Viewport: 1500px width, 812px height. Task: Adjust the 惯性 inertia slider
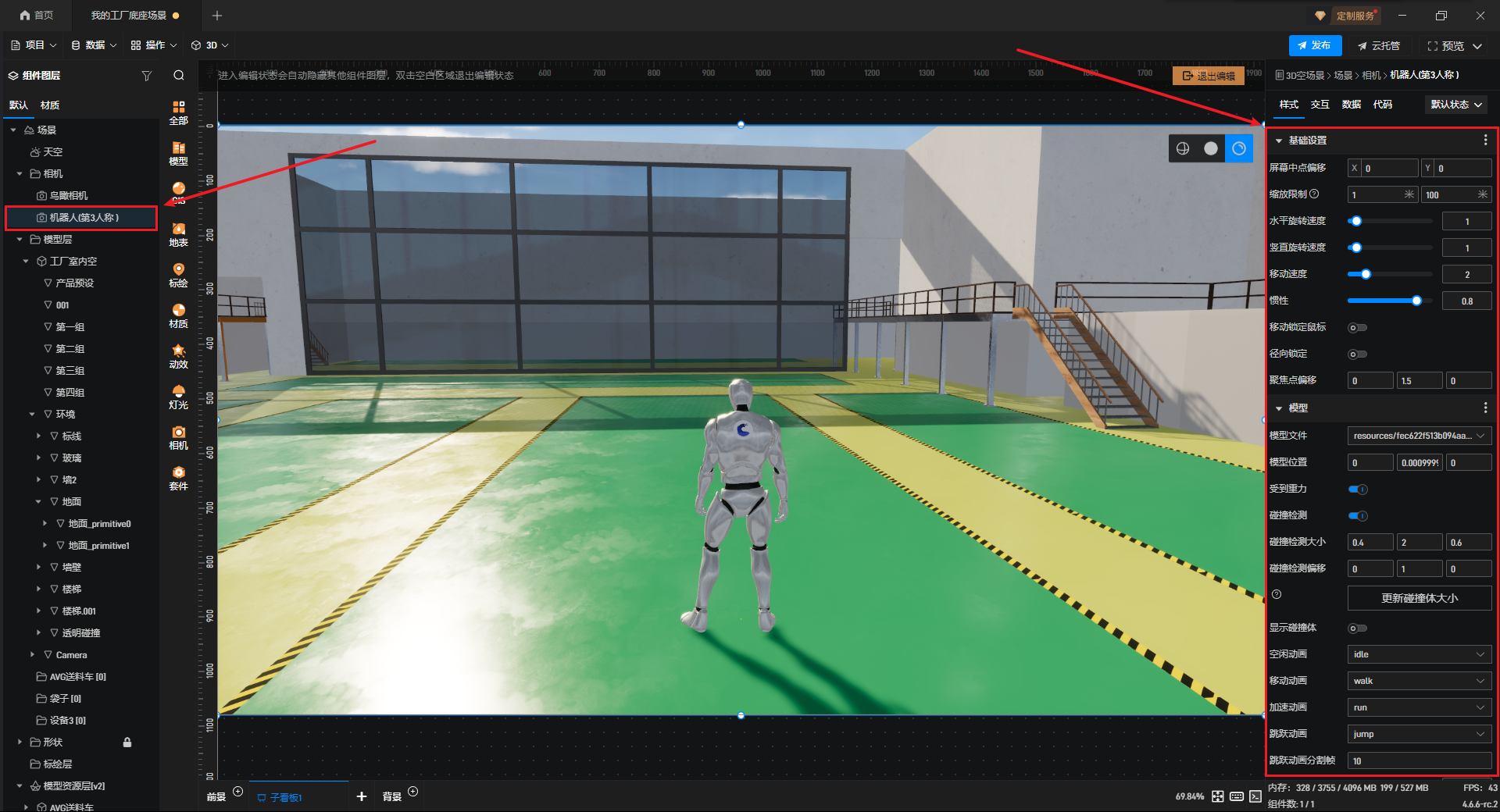1390,301
